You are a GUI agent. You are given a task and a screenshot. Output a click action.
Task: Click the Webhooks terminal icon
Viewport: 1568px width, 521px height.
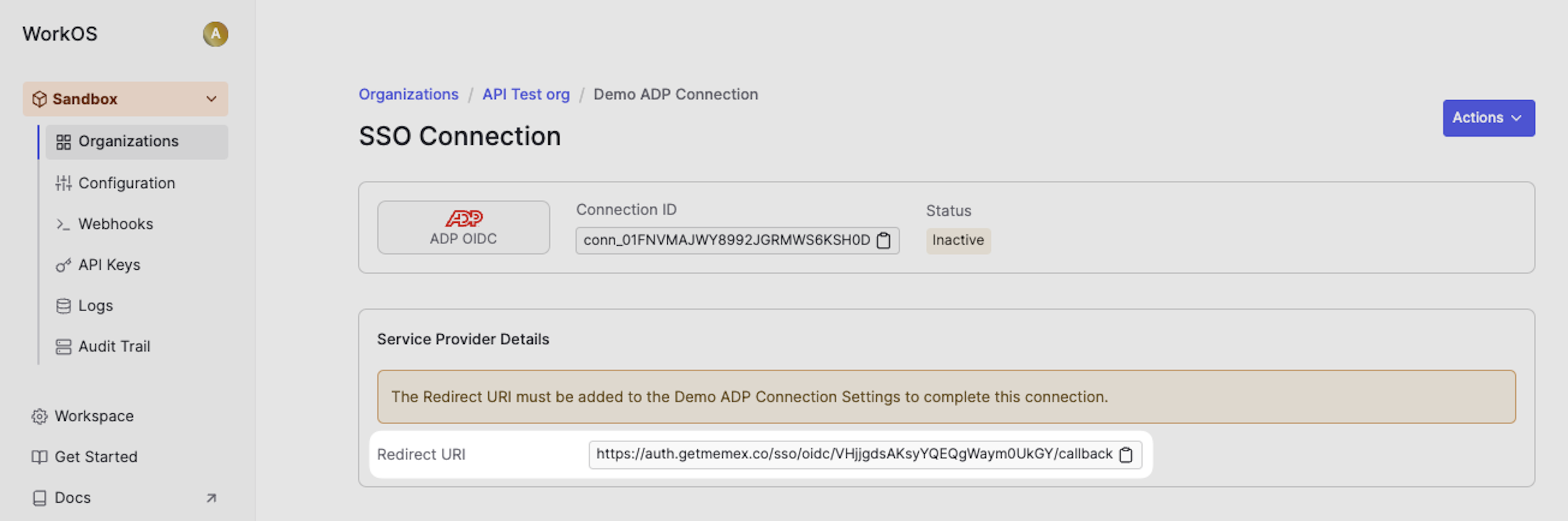coord(63,224)
